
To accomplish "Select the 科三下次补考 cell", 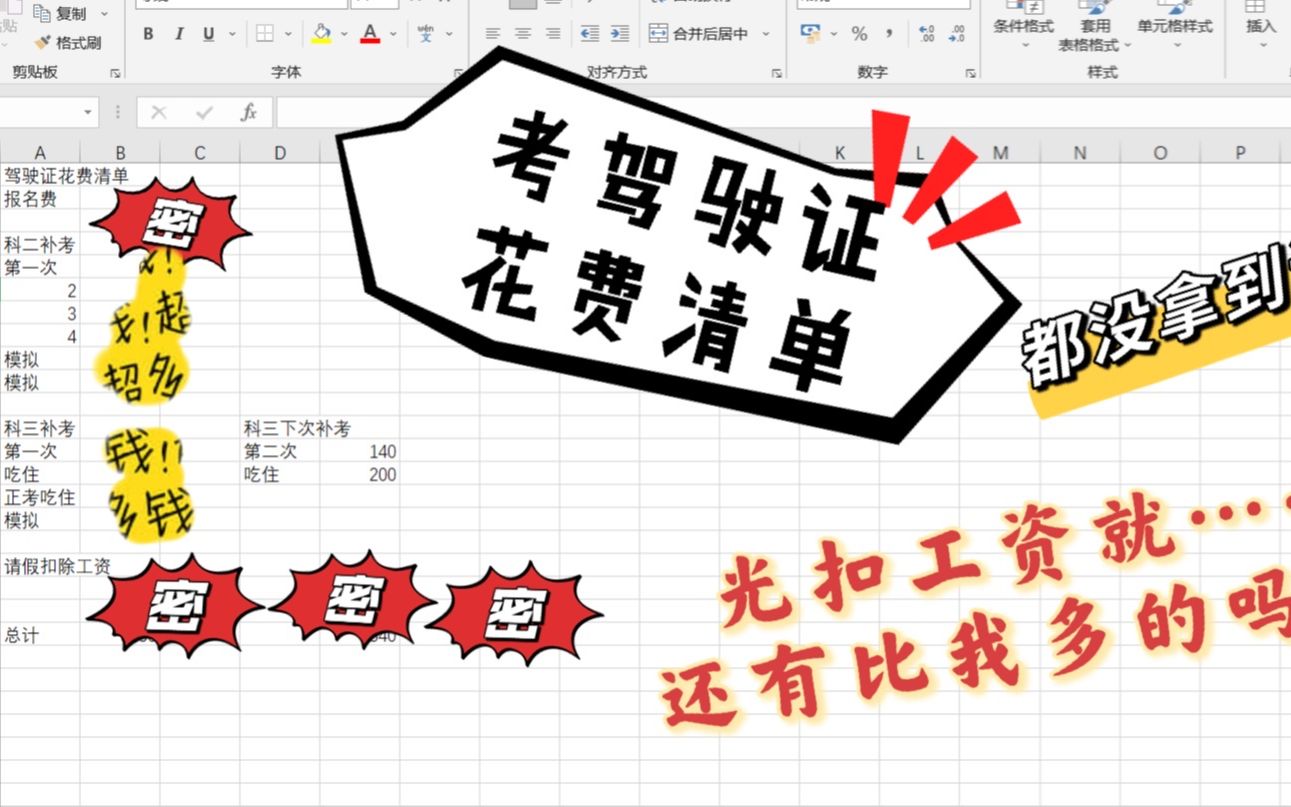I will click(280, 428).
